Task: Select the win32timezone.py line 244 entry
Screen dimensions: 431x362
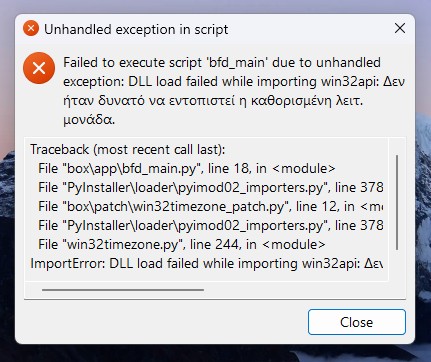Action: [182, 244]
